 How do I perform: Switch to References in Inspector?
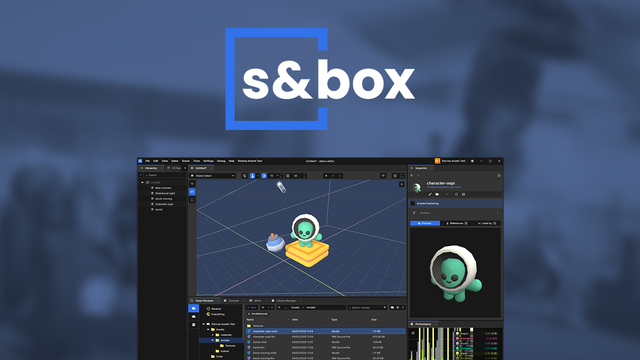456,223
